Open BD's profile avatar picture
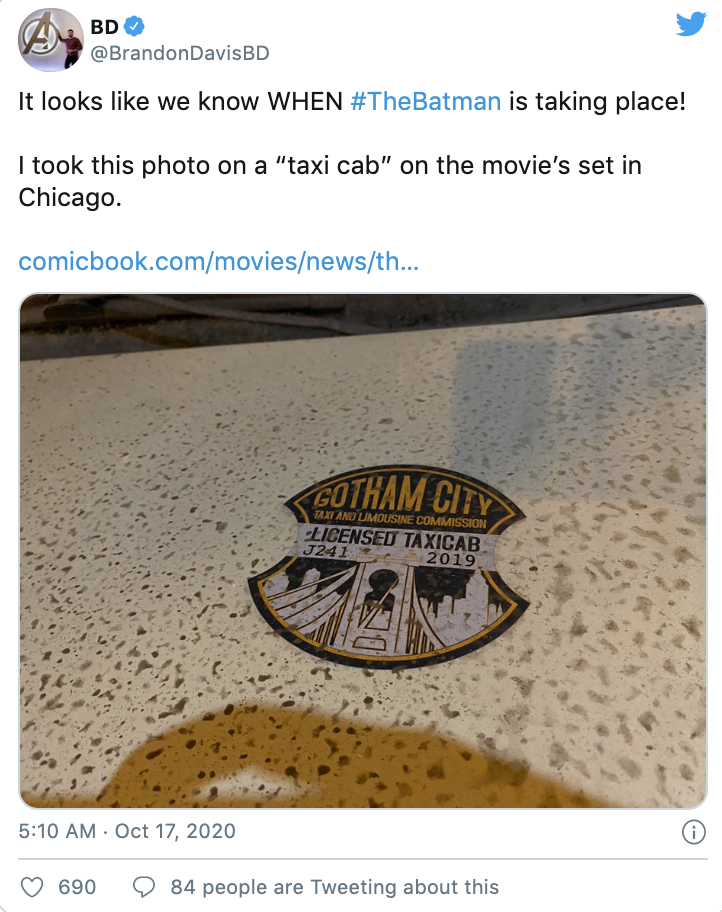Screen dimensions: 722x912 tap(51, 40)
